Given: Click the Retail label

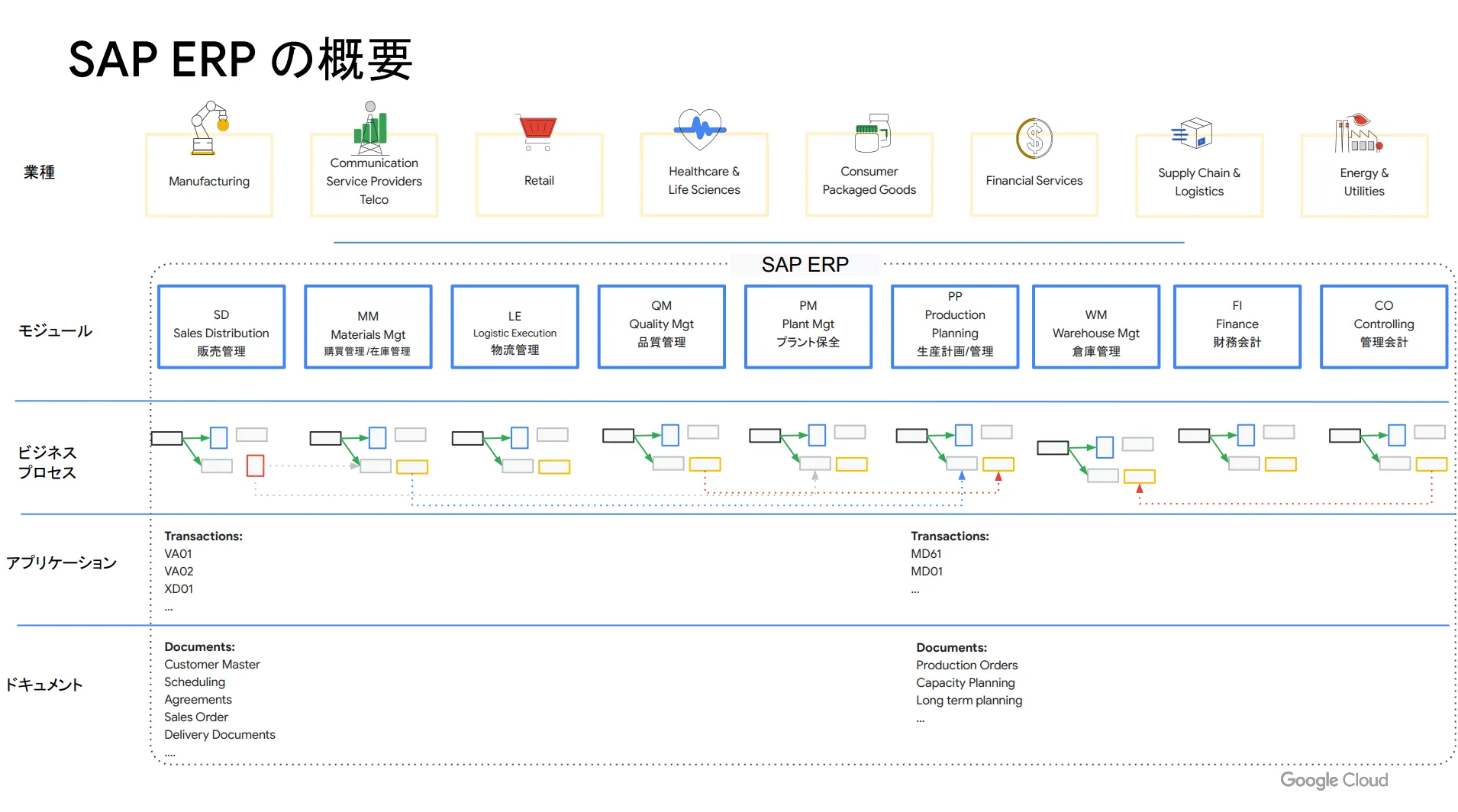Looking at the screenshot, I should [539, 180].
